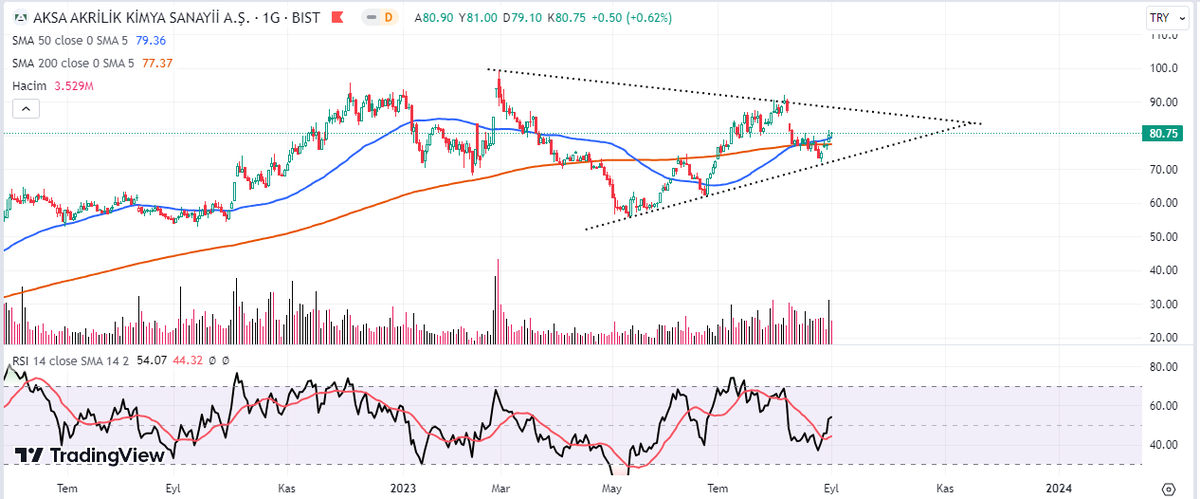
Task: Open the TRY currency dropdown
Action: (1166, 18)
